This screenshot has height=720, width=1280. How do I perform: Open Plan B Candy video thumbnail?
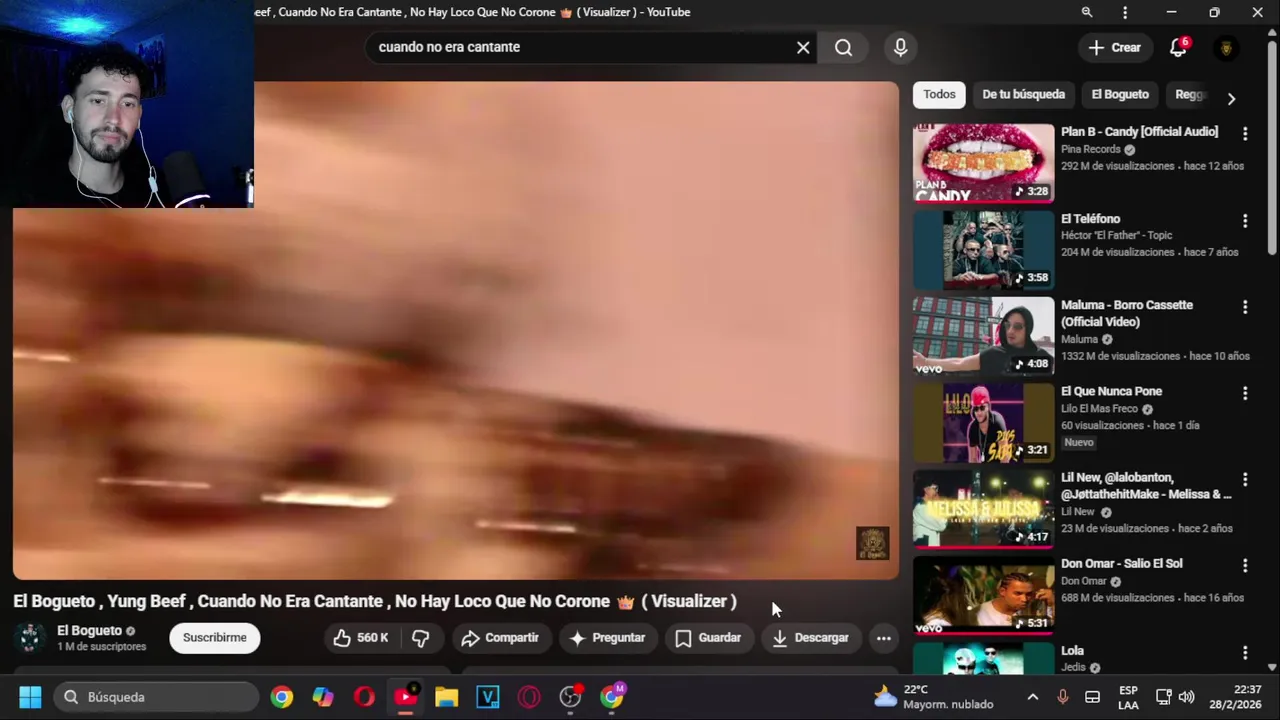coord(983,162)
